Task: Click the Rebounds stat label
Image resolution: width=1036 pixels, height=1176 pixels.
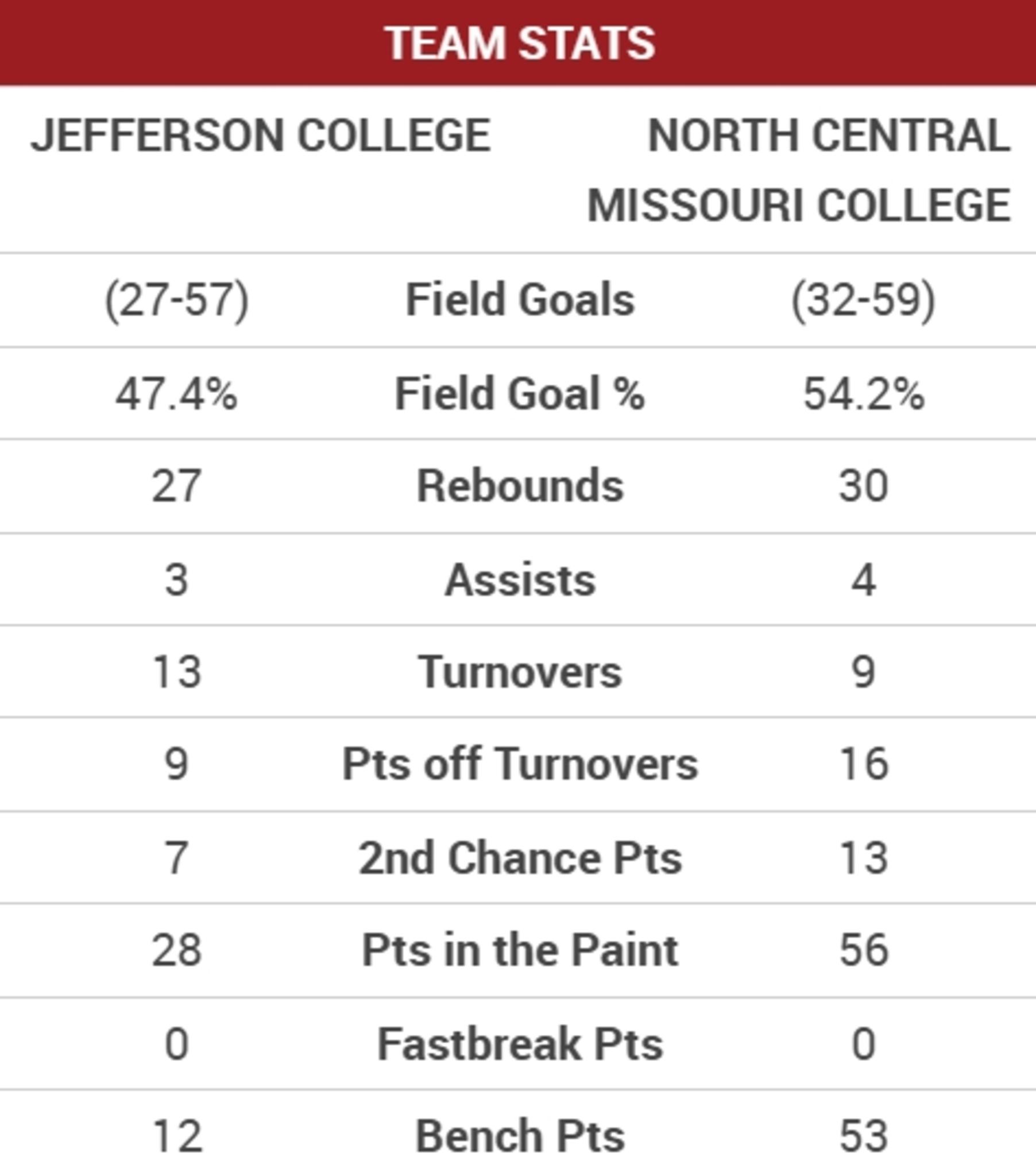Action: (520, 486)
